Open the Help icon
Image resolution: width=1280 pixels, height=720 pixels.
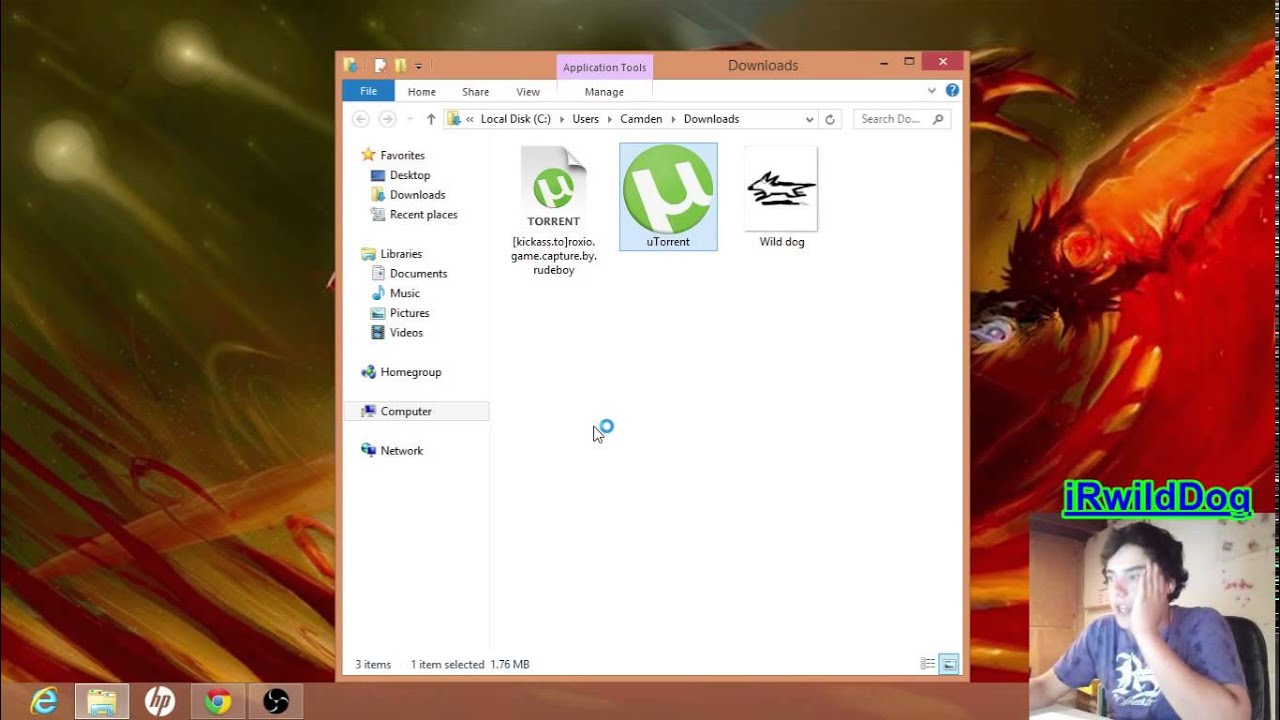point(952,90)
